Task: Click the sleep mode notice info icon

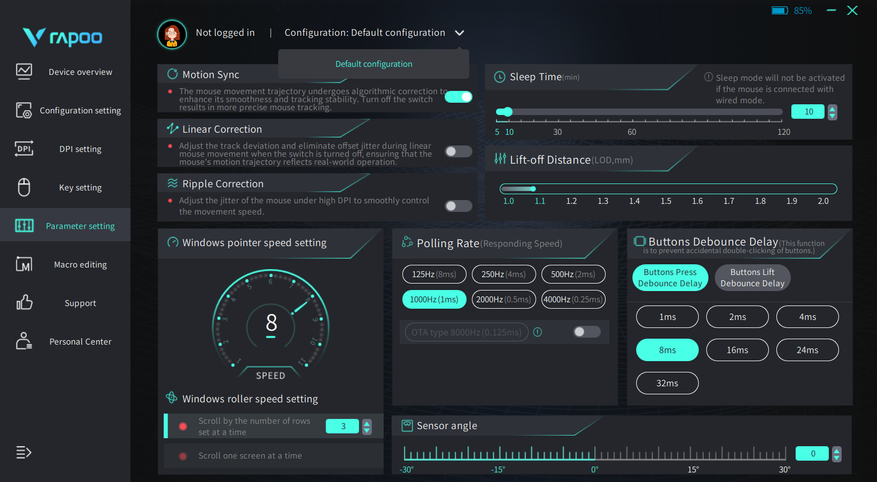Action: pos(709,77)
